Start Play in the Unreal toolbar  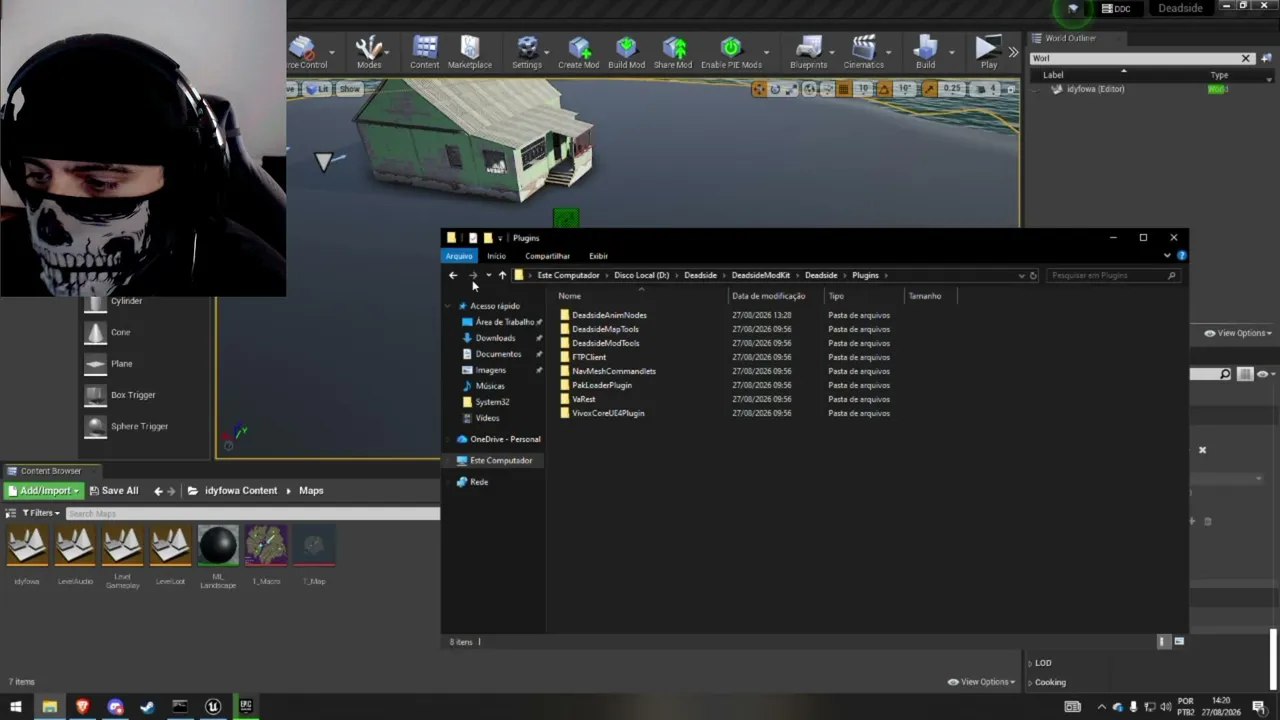click(x=988, y=52)
